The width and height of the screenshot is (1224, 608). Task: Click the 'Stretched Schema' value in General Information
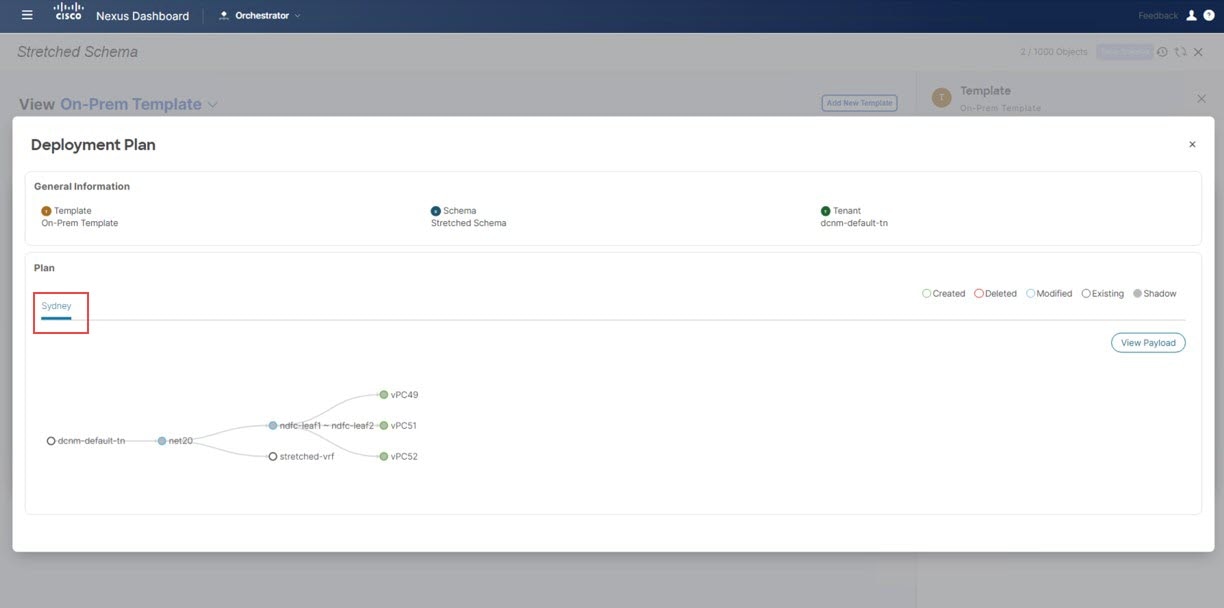[469, 223]
